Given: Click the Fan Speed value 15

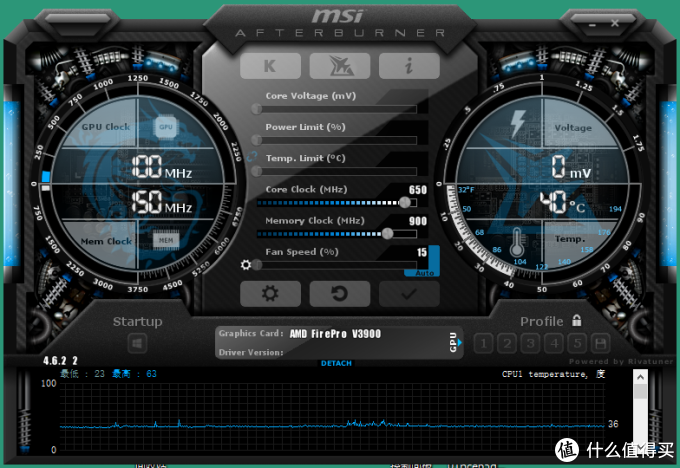Looking at the screenshot, I should coord(422,252).
